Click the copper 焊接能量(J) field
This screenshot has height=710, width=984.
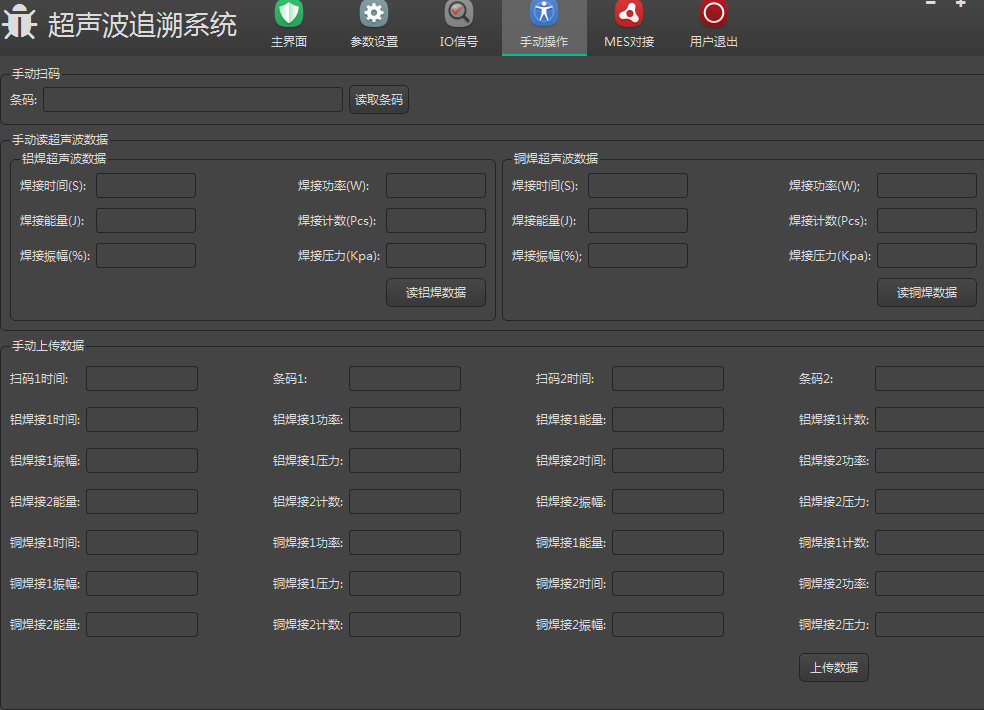coord(637,220)
